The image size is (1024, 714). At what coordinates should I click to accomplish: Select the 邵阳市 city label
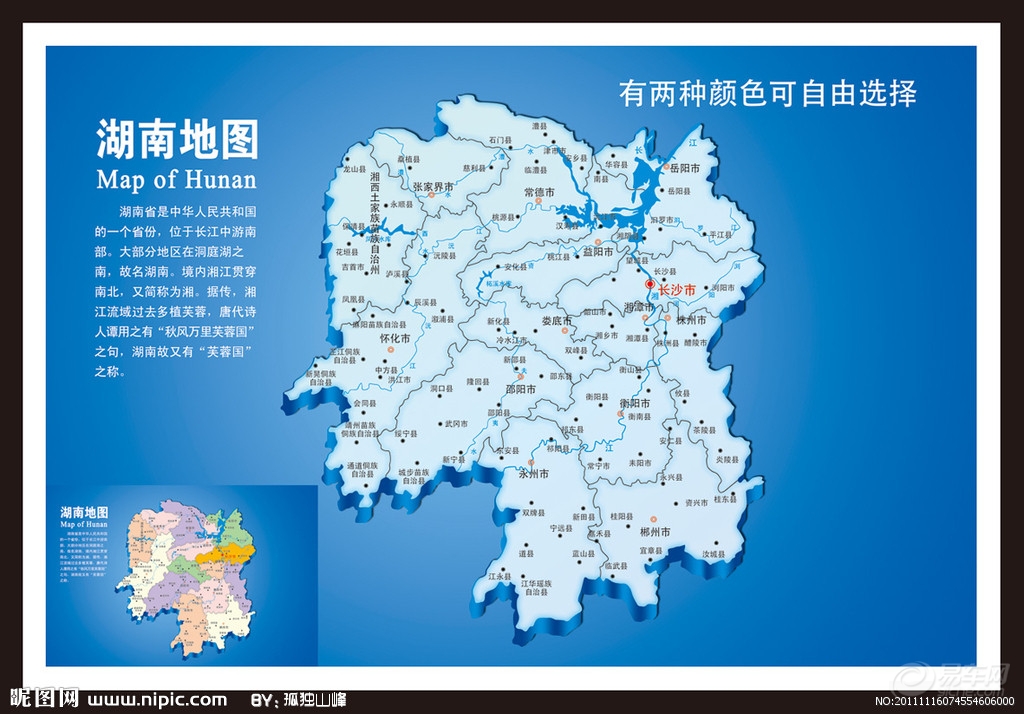pos(520,389)
